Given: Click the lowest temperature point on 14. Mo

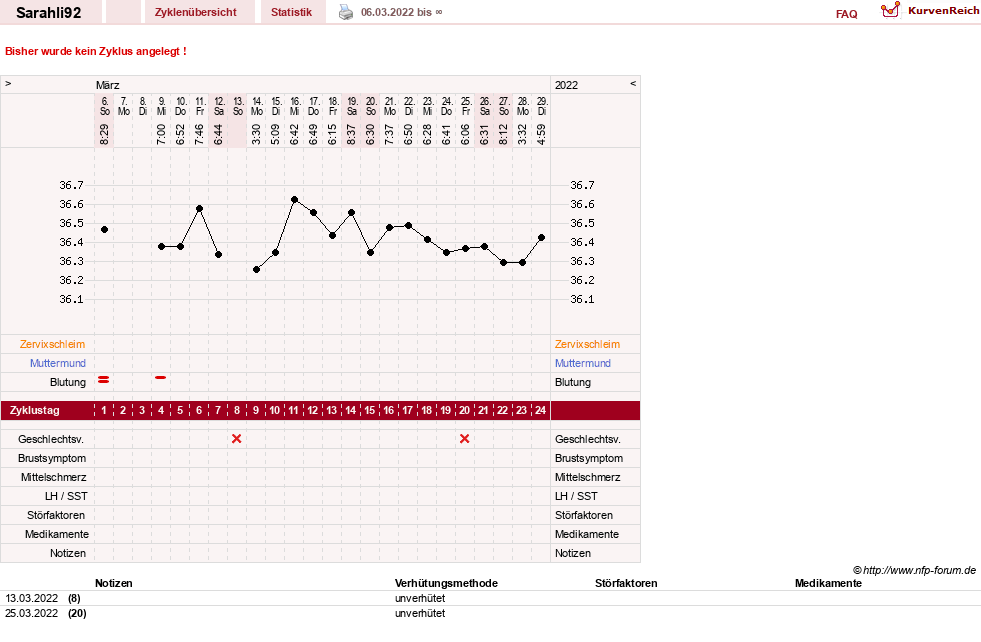Looking at the screenshot, I should pos(257,270).
